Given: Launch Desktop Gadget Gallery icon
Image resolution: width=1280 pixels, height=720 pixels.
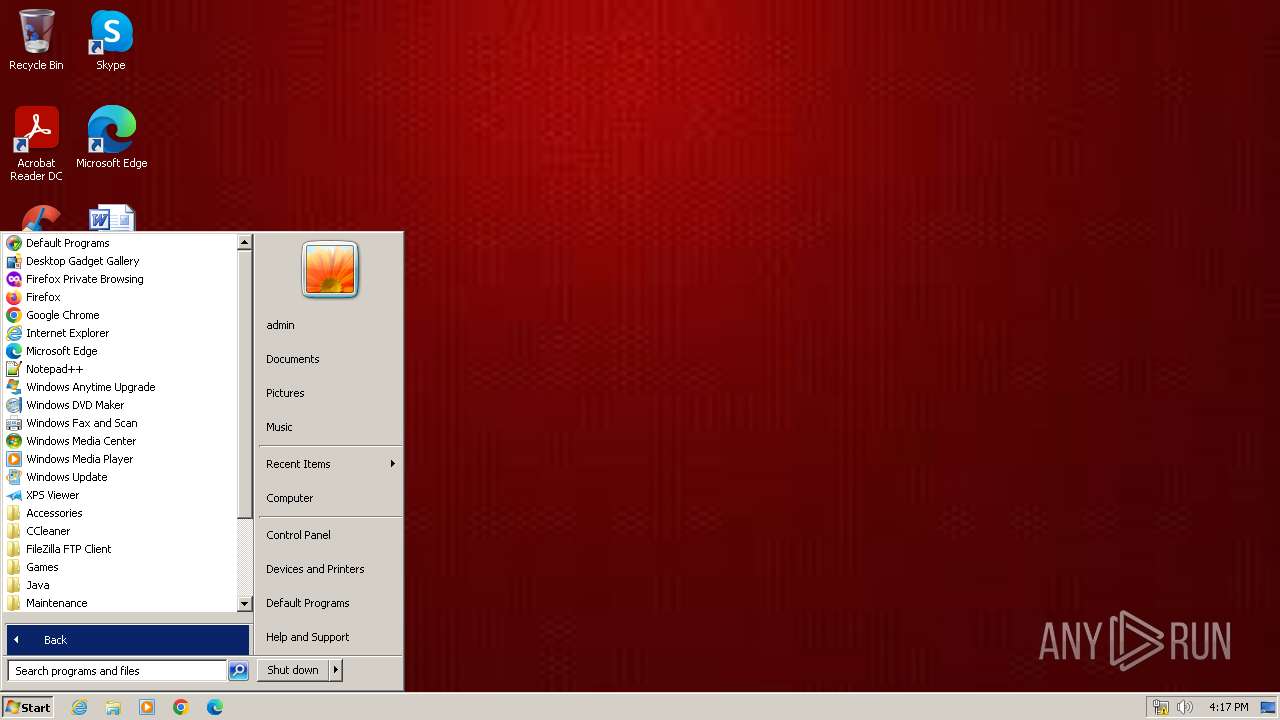Looking at the screenshot, I should coord(14,261).
